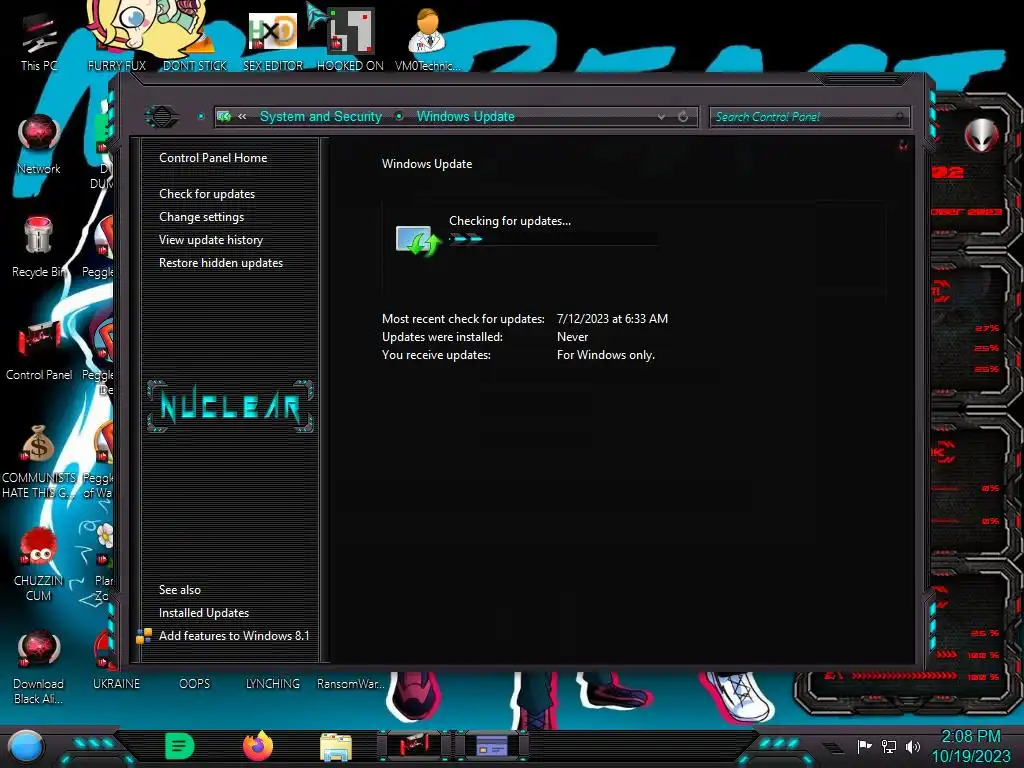Open the help icon in Windows Update
The height and width of the screenshot is (768, 1024).
tap(903, 145)
